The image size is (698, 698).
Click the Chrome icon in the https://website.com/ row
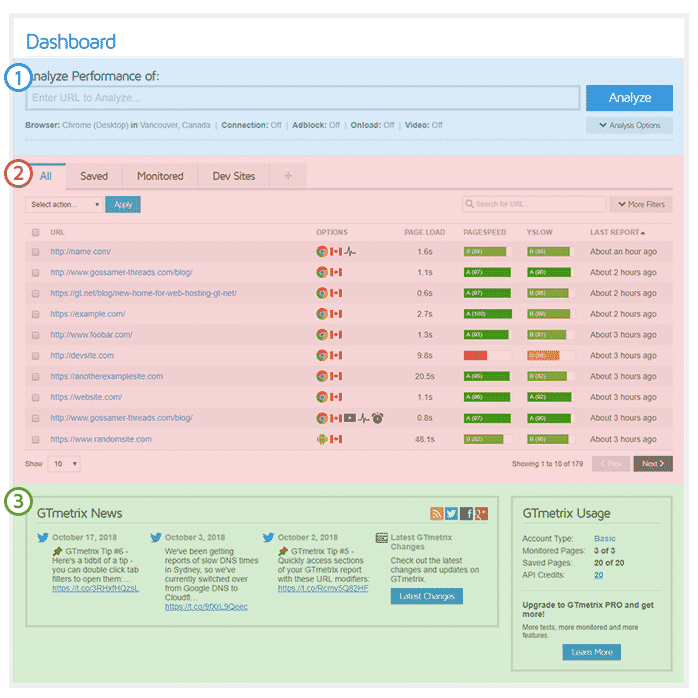[x=321, y=397]
